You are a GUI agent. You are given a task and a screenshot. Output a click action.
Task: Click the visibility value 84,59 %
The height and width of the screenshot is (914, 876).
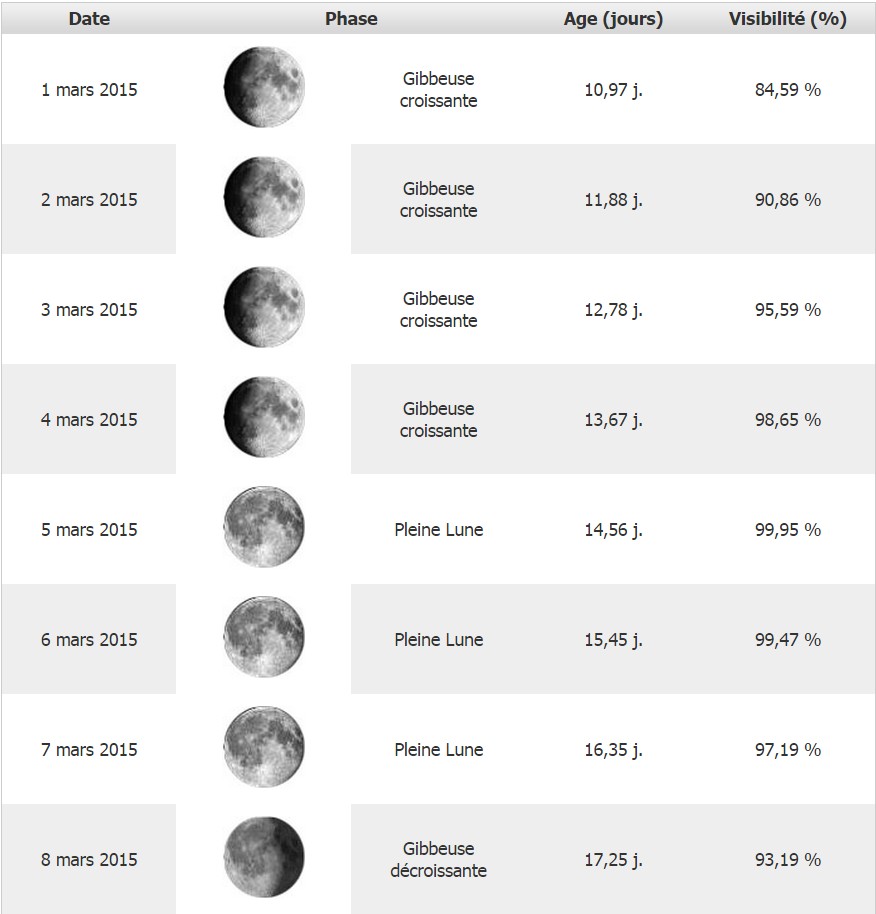click(x=788, y=90)
